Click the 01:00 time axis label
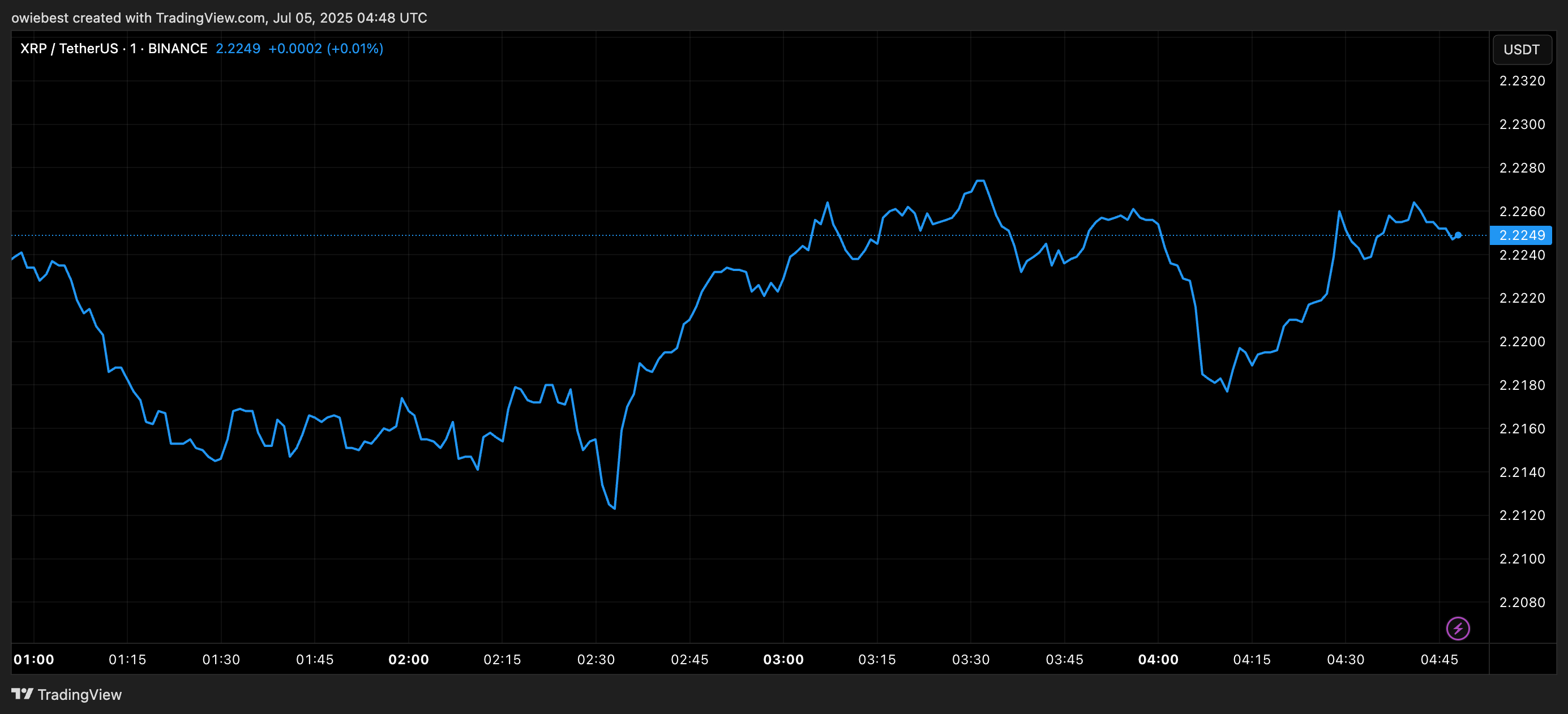The height and width of the screenshot is (714, 1568). [x=34, y=659]
